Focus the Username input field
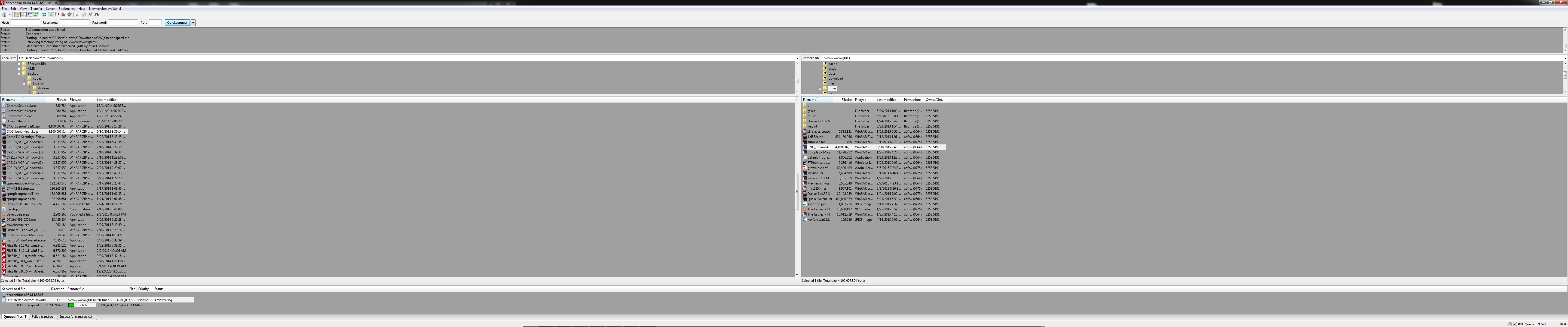Screen dimensions: 1568x327 (74, 23)
